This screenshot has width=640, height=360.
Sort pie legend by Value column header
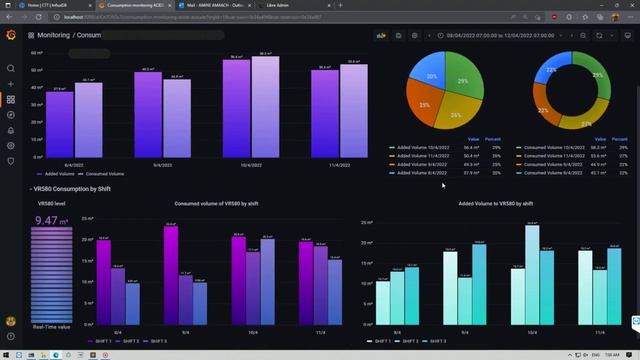[473, 139]
